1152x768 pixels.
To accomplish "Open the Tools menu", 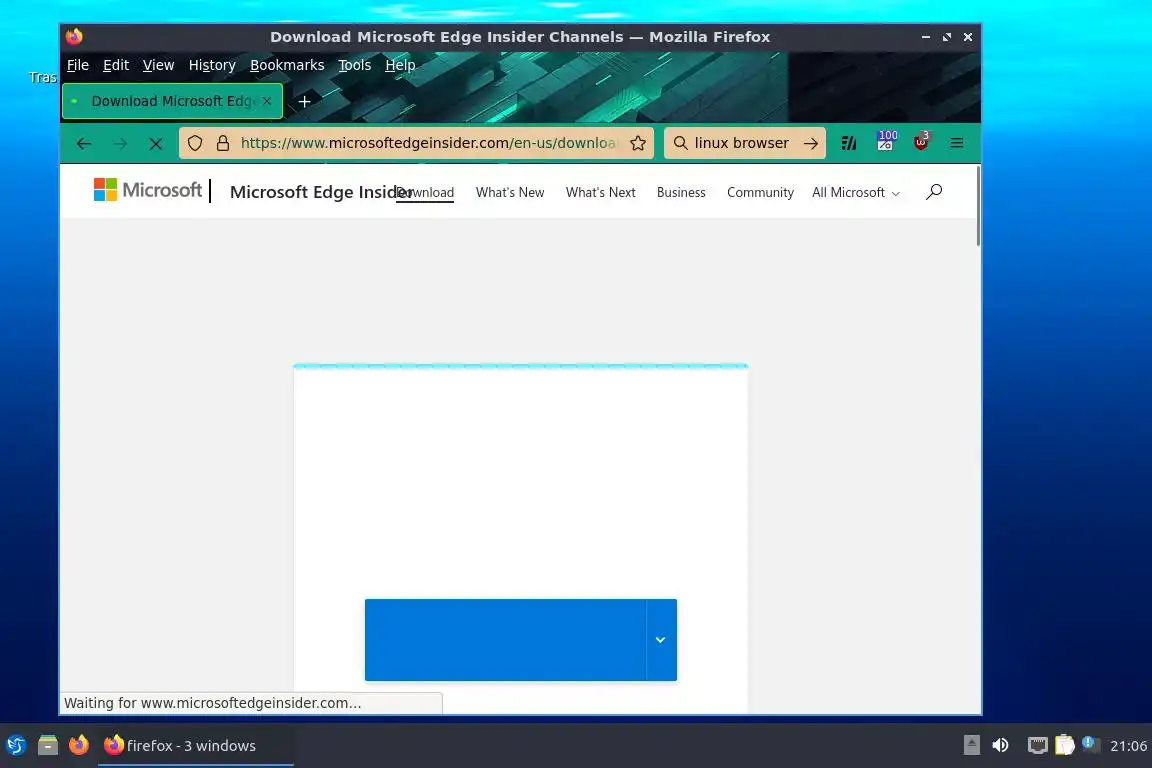I will pos(355,65).
